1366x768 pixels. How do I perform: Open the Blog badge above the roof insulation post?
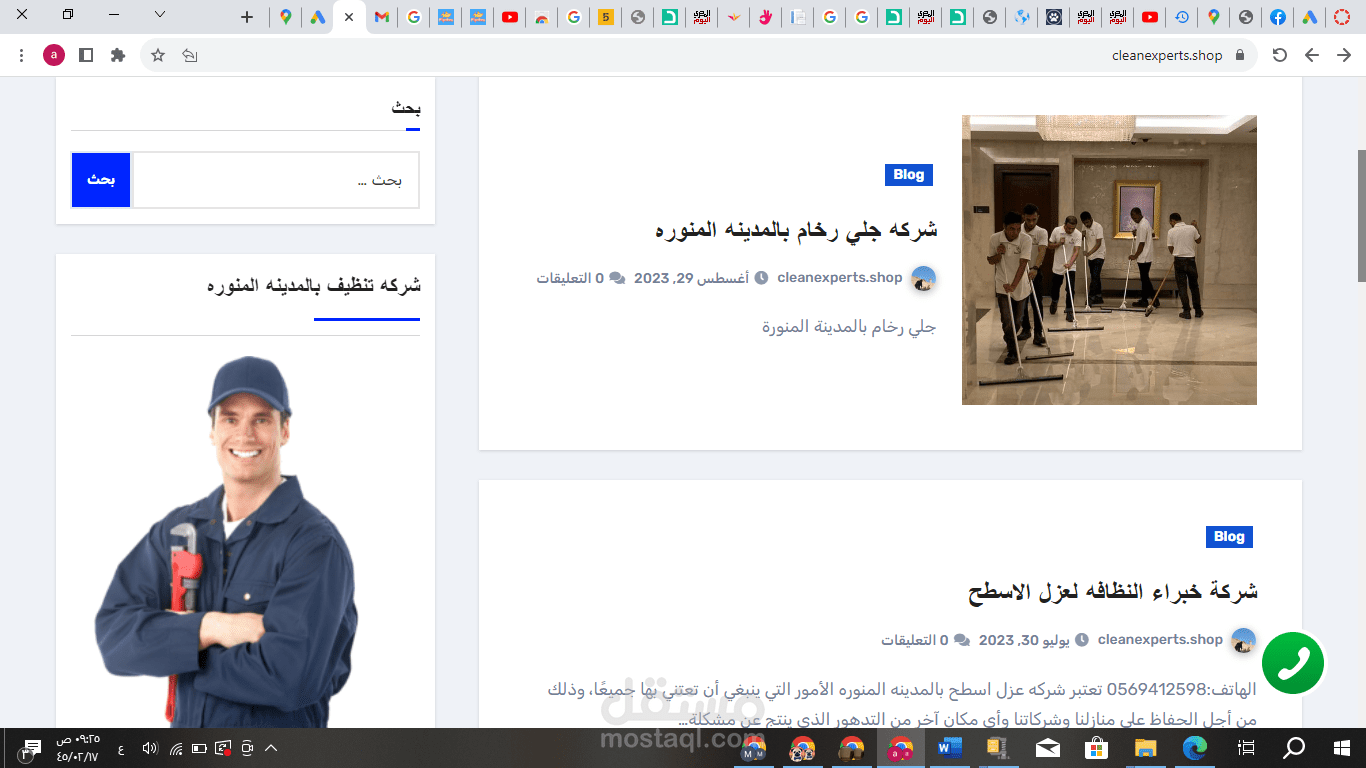pos(1229,537)
